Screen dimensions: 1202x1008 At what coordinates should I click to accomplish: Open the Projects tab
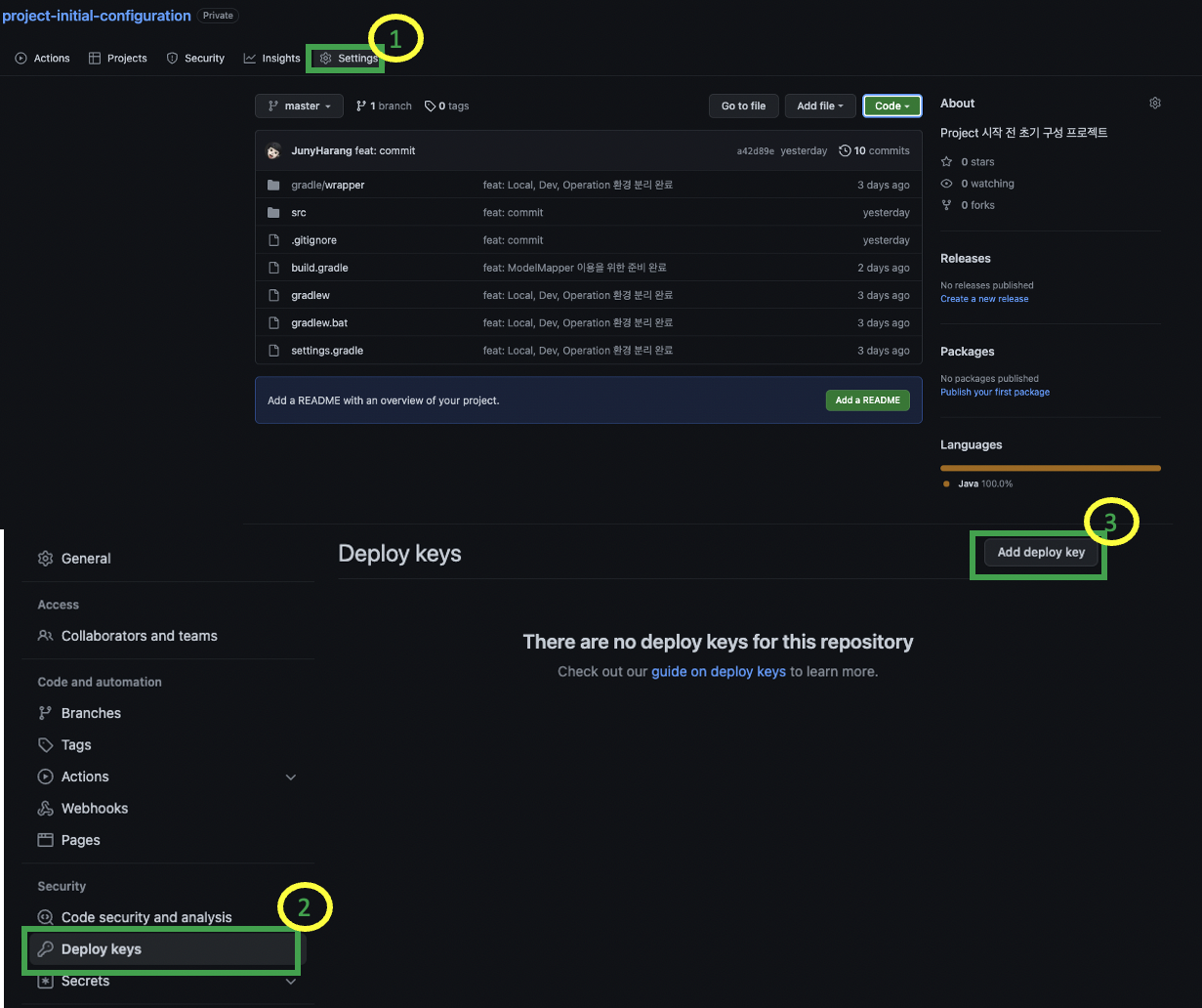117,59
